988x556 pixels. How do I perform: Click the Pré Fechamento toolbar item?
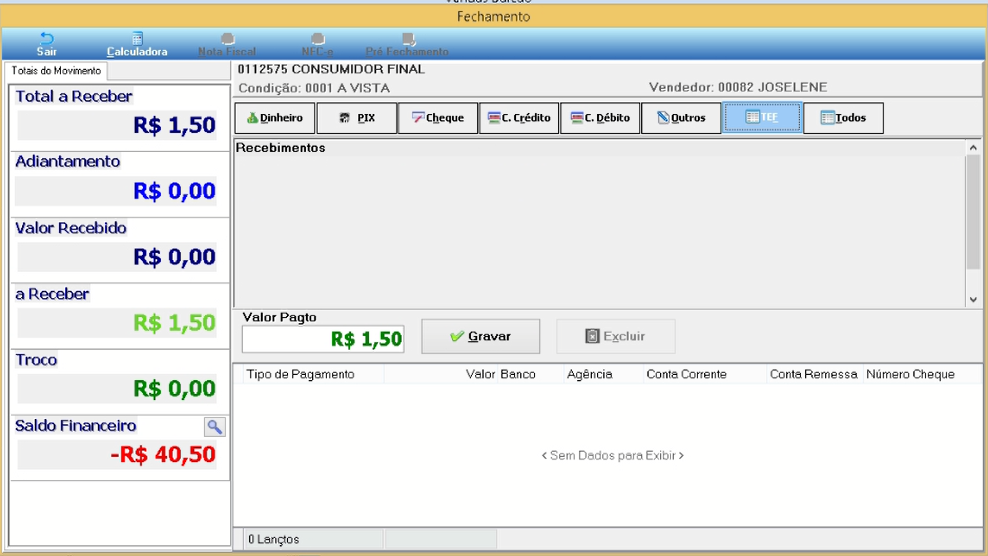pos(407,44)
